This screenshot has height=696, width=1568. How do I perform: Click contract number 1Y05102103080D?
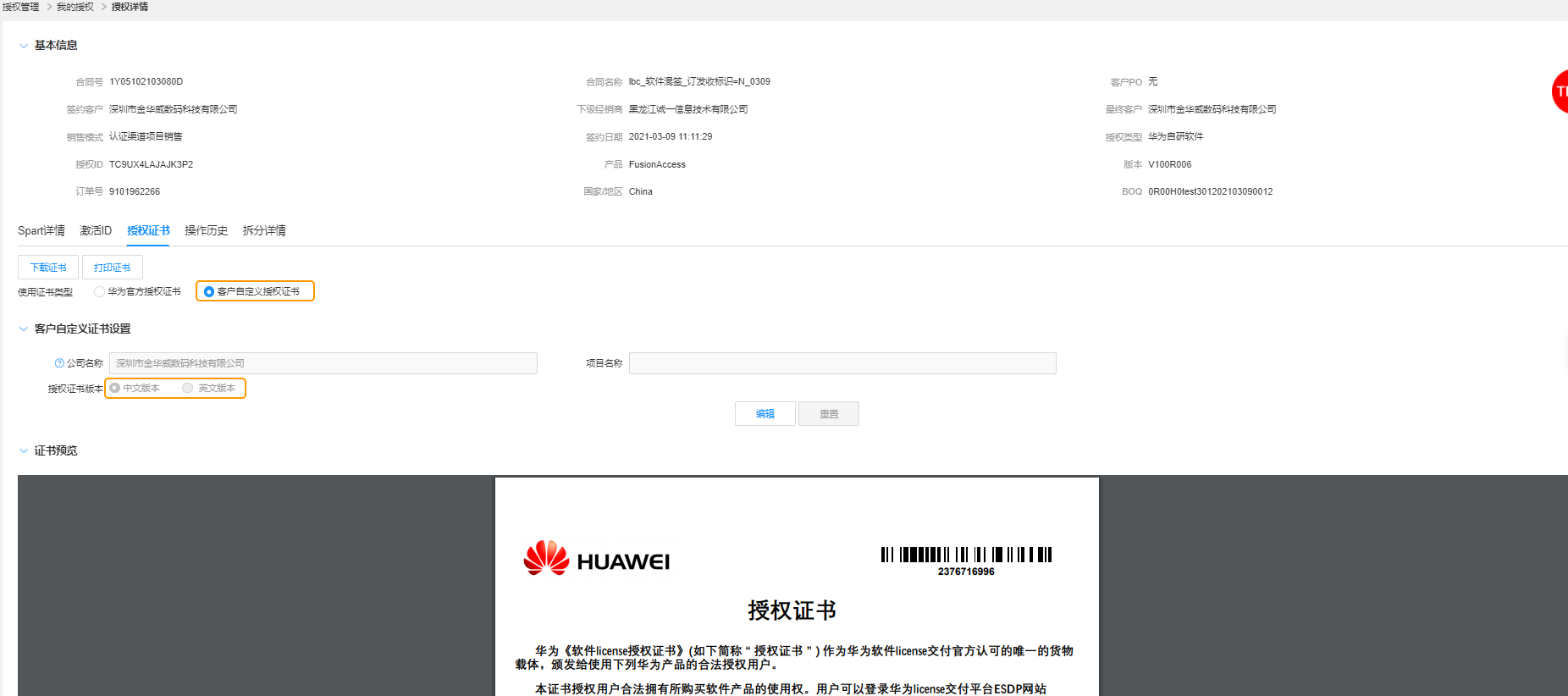146,82
